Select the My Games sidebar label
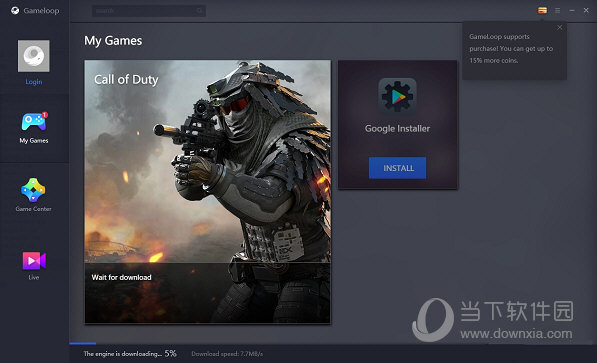Image resolution: width=597 pixels, height=363 pixels. point(34,141)
